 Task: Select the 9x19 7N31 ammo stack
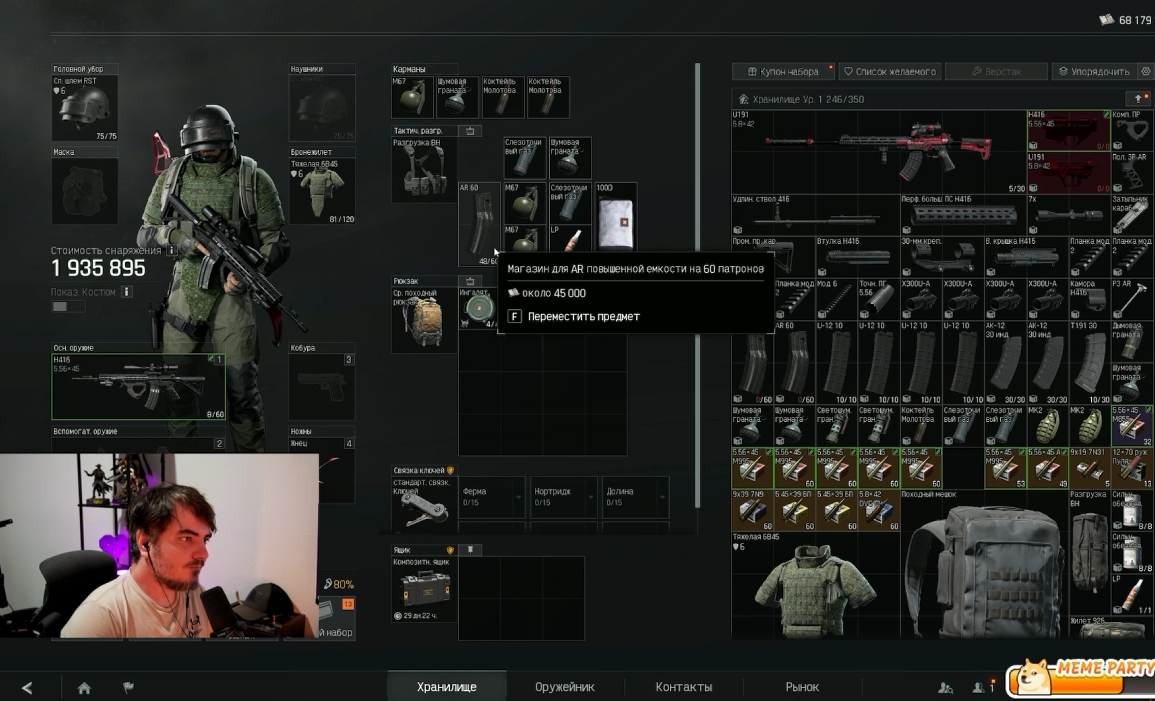tap(1090, 468)
